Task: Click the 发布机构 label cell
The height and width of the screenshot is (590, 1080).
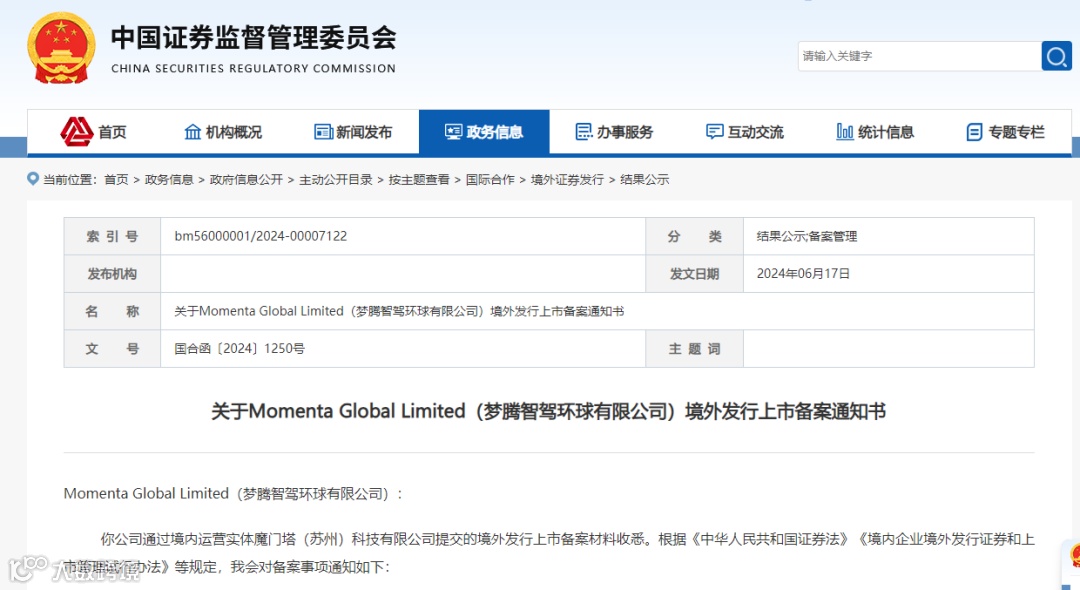Action: click(x=112, y=273)
